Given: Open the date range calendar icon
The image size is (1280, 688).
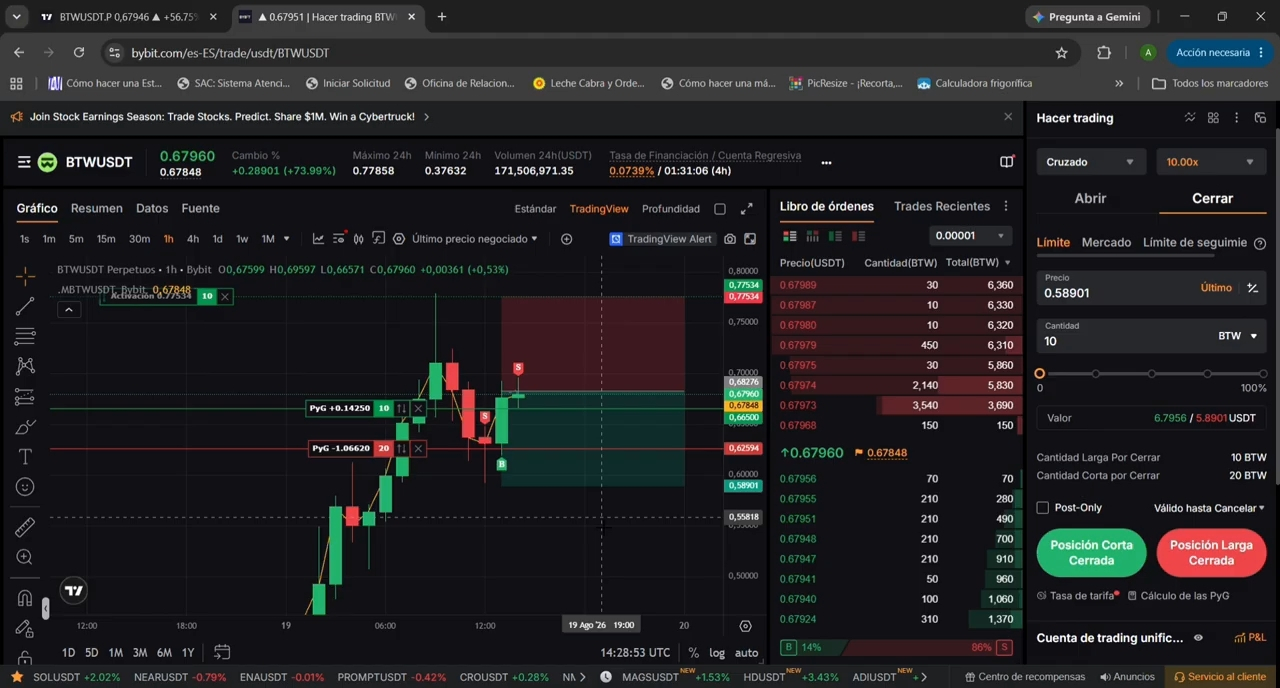Looking at the screenshot, I should (222, 652).
